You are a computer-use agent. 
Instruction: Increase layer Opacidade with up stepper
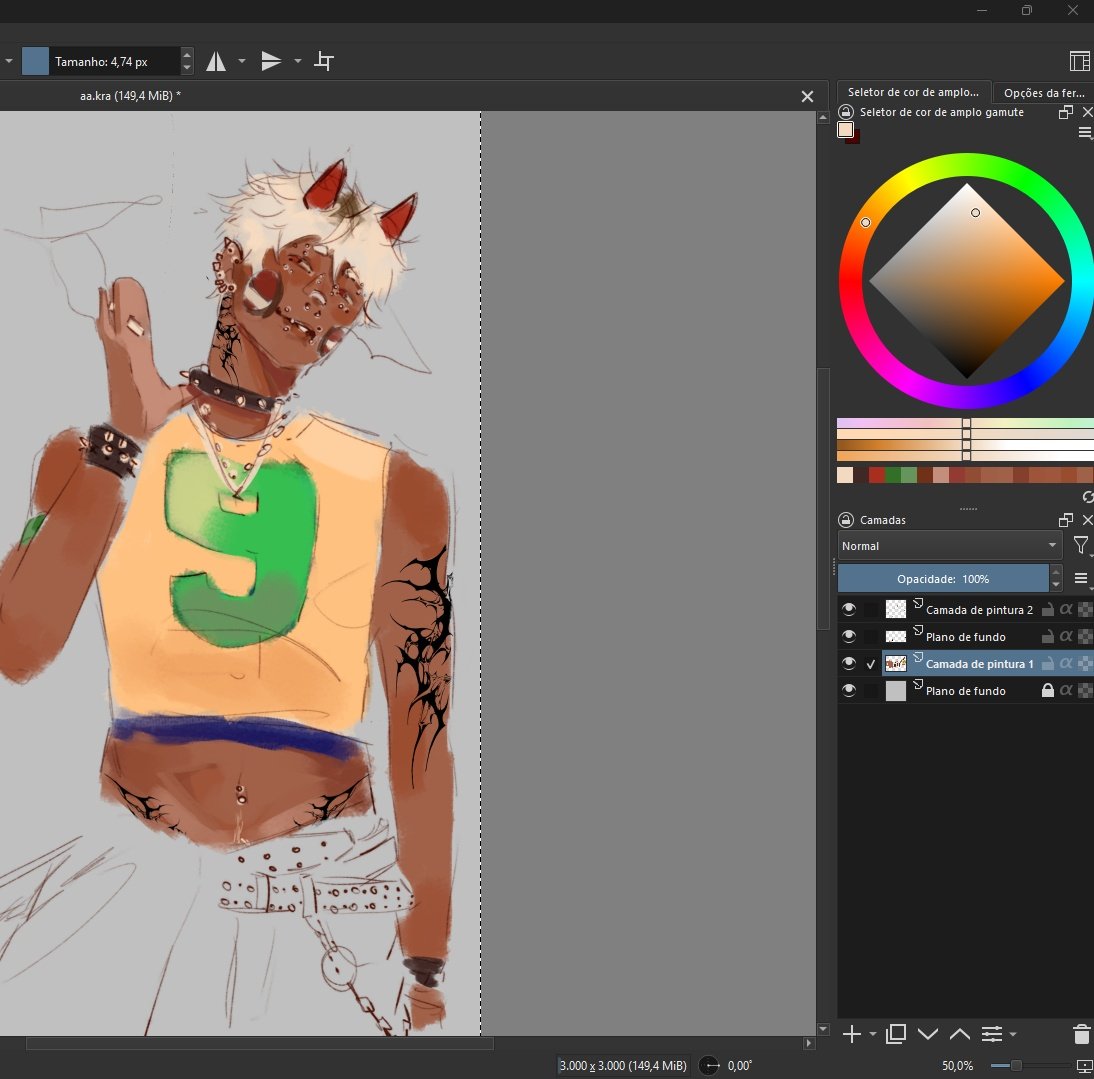(1056, 572)
